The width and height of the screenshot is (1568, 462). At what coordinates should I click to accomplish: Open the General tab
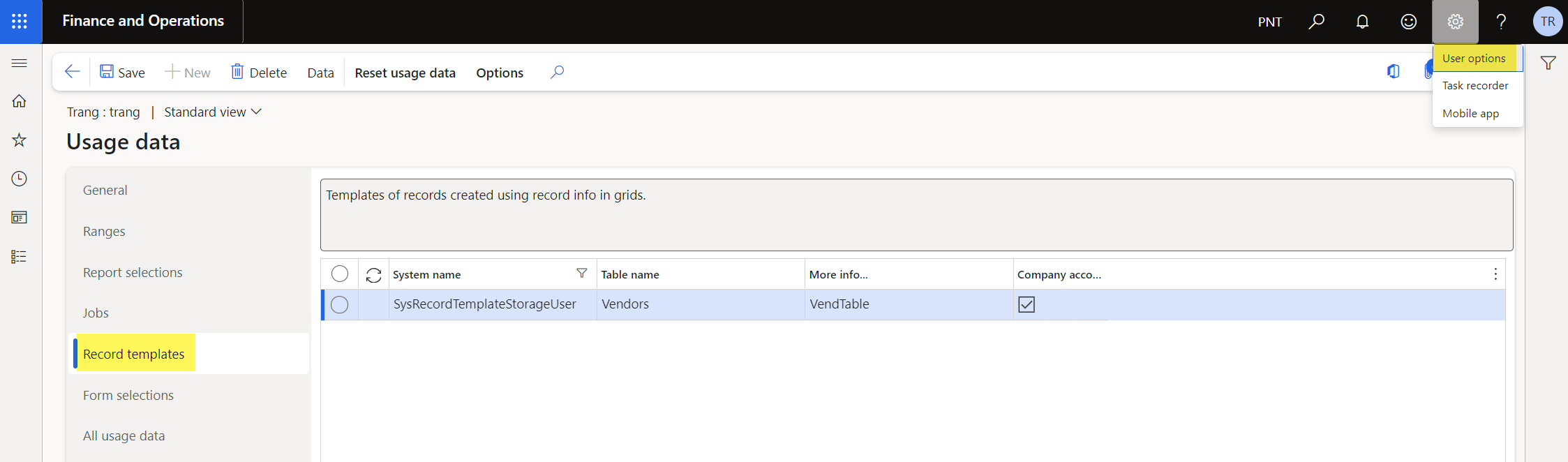(105, 190)
